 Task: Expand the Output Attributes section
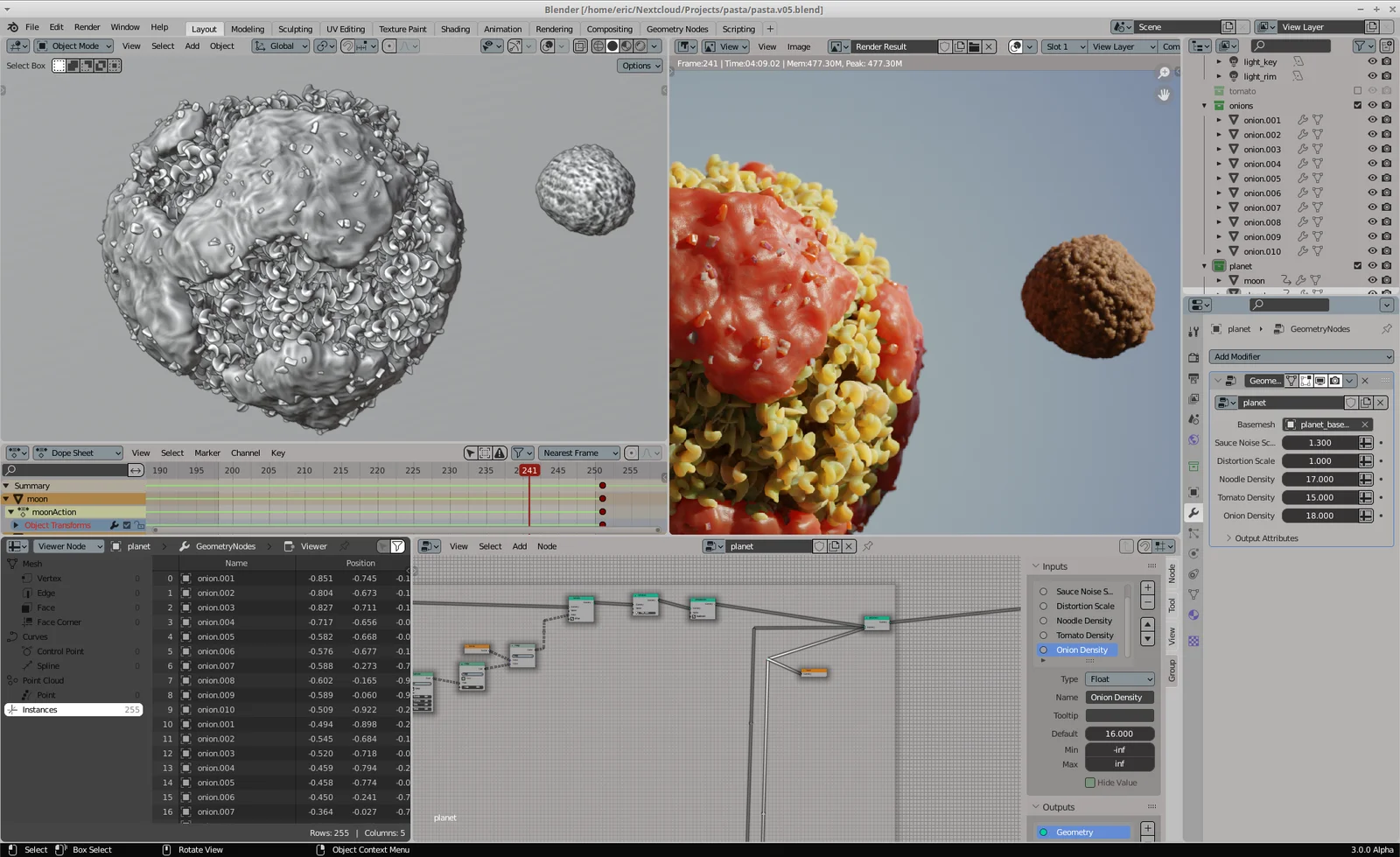point(1265,538)
